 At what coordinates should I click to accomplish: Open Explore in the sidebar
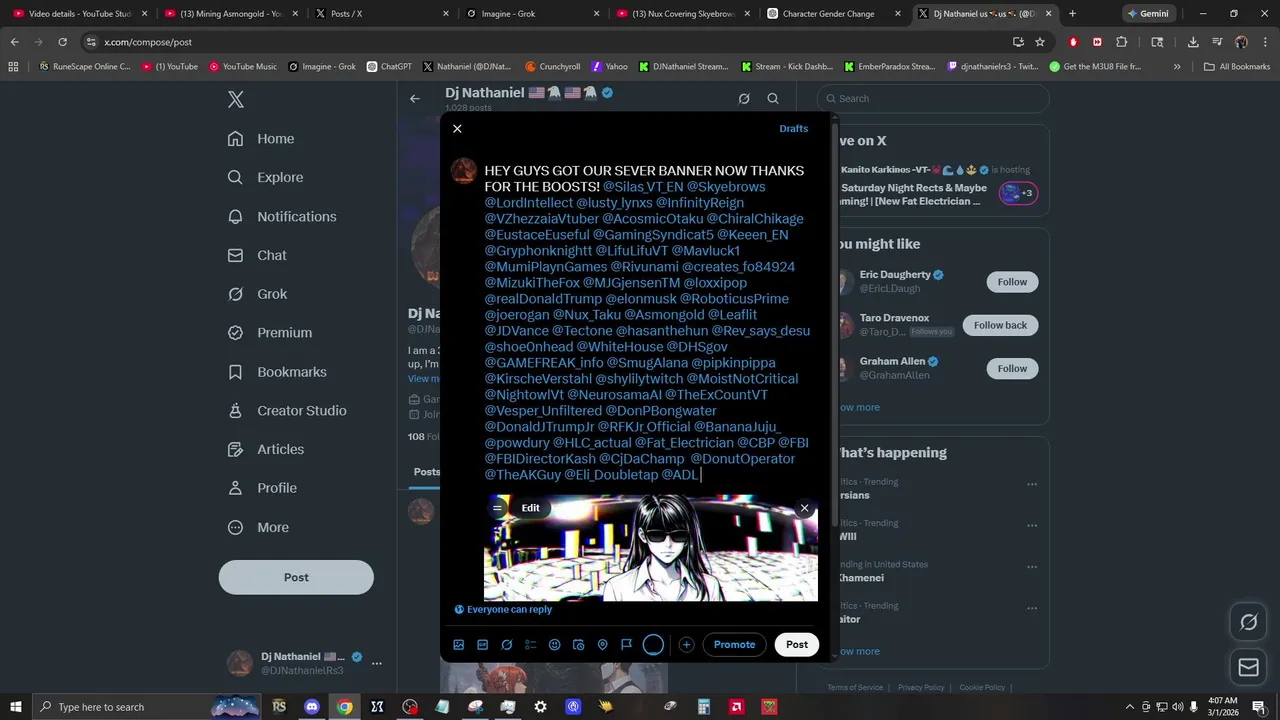click(265, 177)
